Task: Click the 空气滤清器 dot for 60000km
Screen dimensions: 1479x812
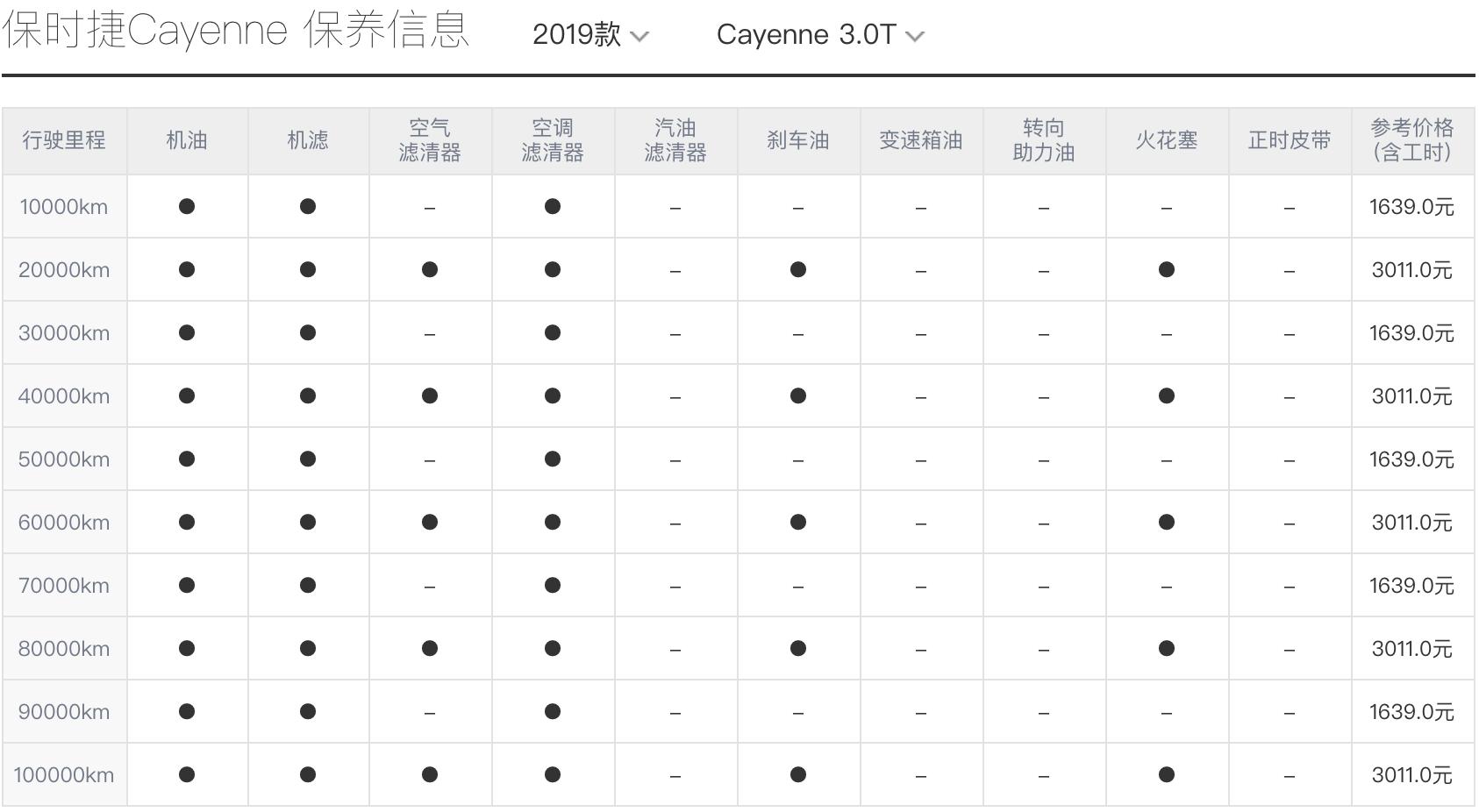Action: (x=429, y=522)
